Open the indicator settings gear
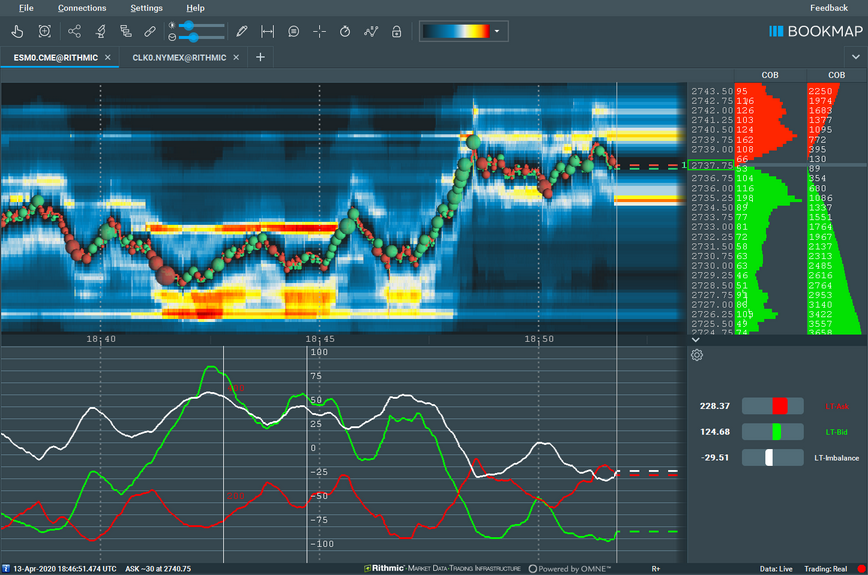The image size is (868, 575). click(x=697, y=355)
